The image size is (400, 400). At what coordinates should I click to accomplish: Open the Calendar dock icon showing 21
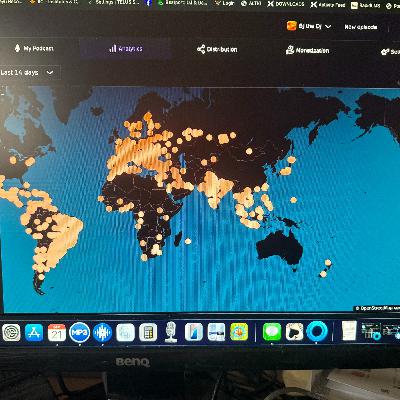57,332
